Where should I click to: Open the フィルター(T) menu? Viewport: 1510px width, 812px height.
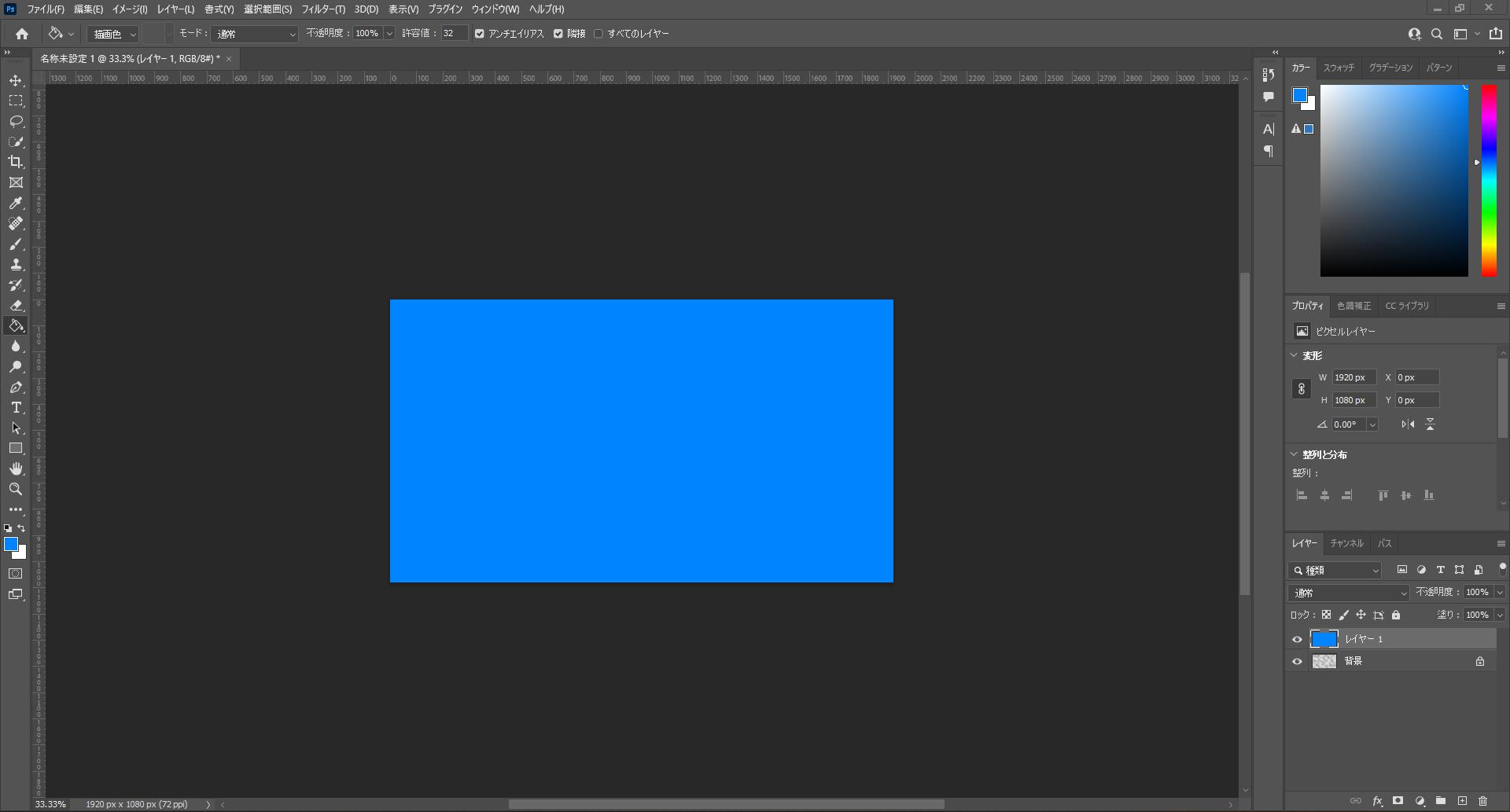click(322, 9)
